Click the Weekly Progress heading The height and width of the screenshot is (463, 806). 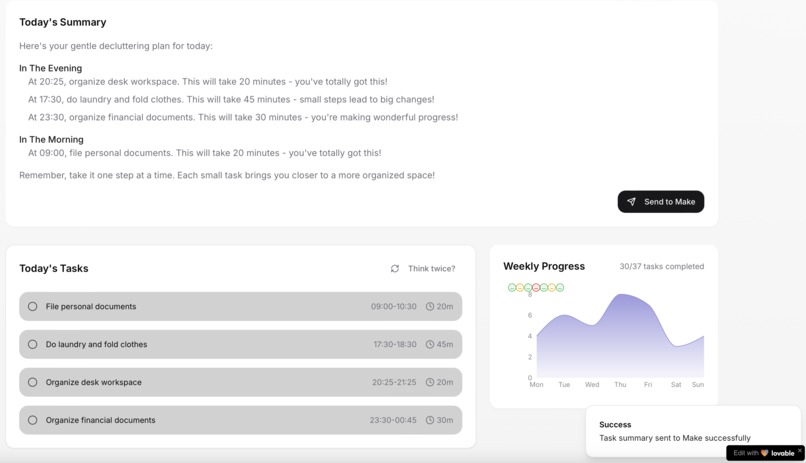point(544,266)
